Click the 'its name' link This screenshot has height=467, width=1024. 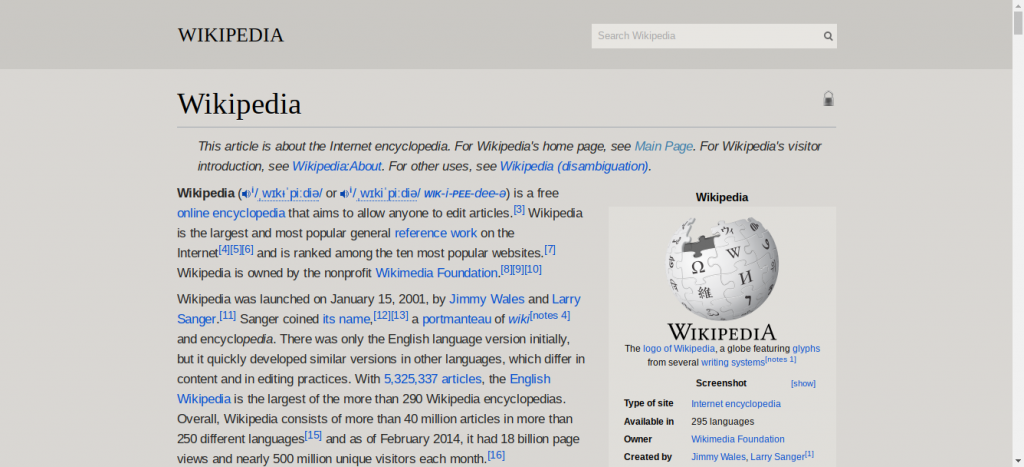click(346, 319)
